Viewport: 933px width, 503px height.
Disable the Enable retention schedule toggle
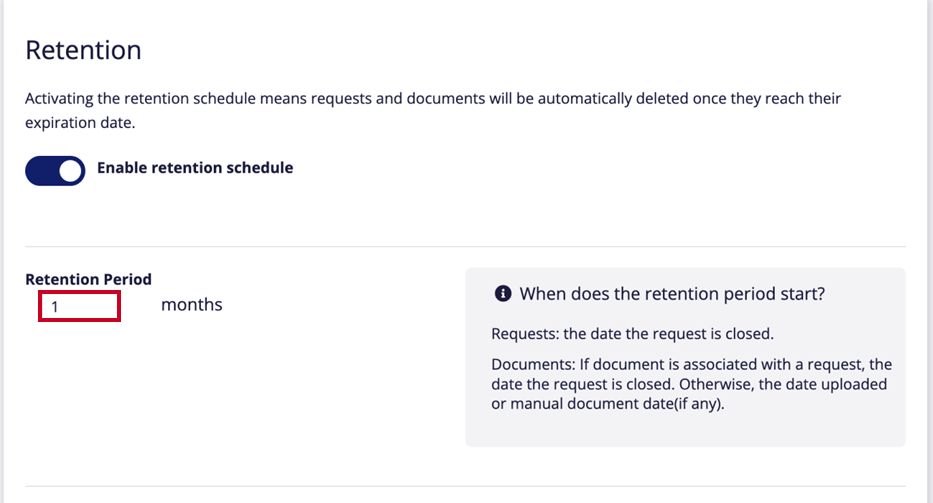click(x=55, y=171)
